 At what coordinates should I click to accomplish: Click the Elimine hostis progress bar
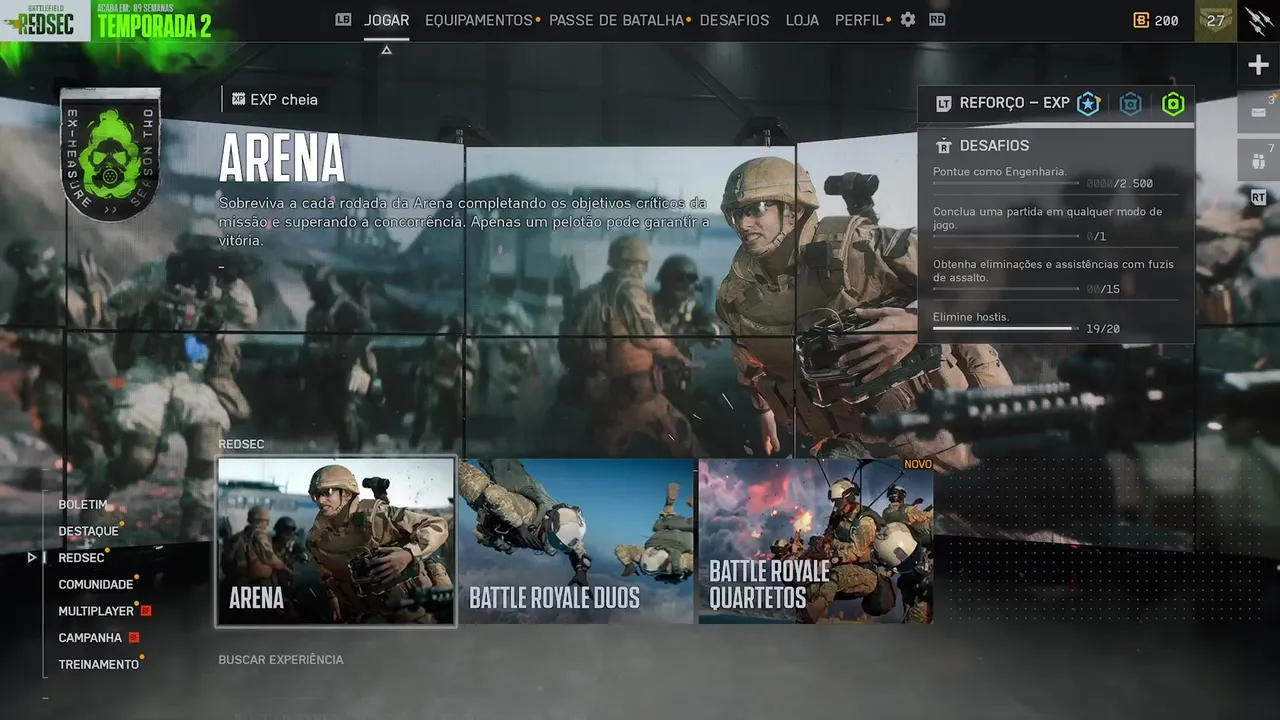tap(1006, 328)
